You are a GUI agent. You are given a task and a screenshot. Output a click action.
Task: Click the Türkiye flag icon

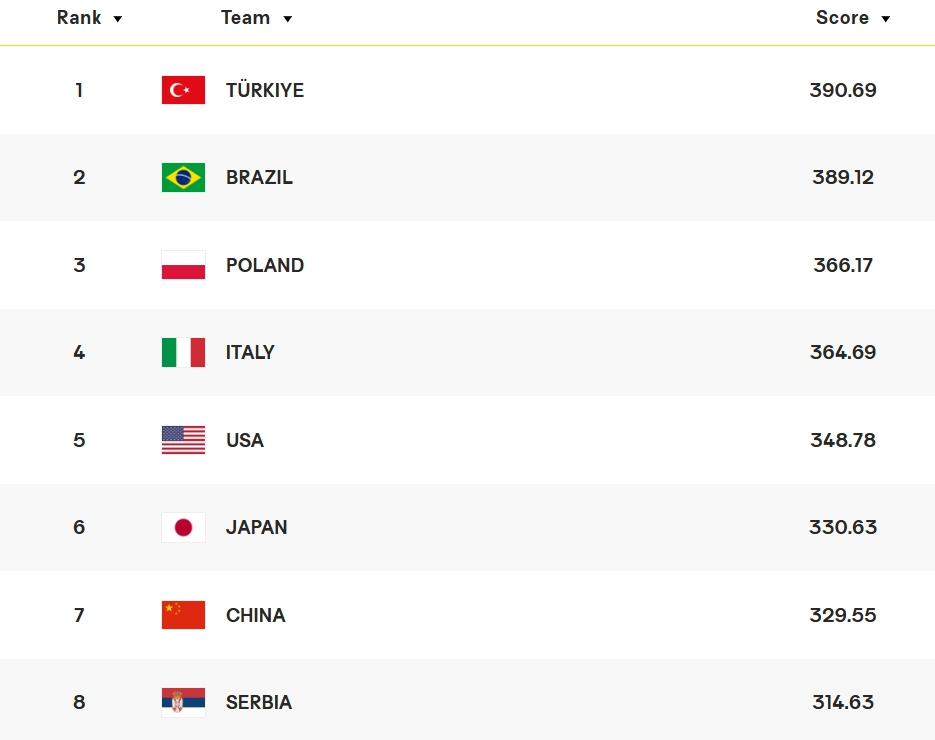pos(183,90)
